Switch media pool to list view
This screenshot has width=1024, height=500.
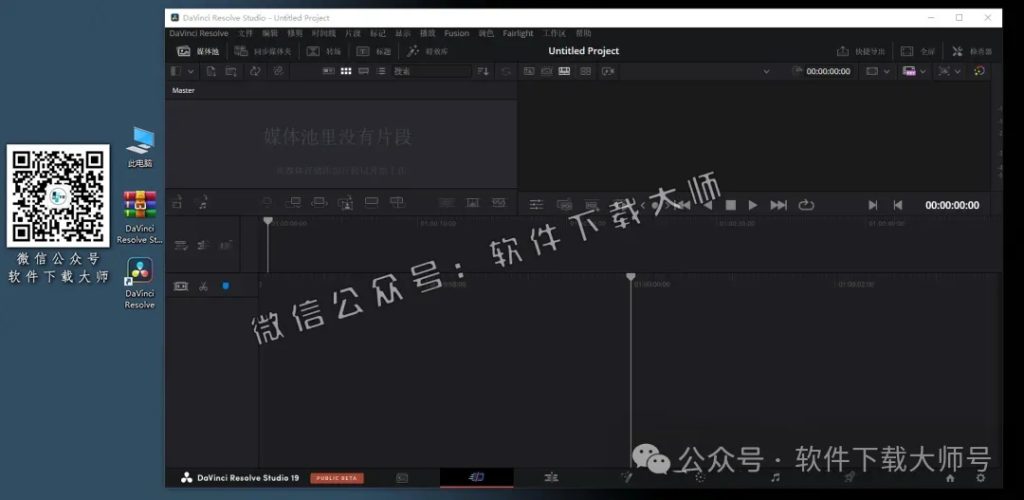[381, 71]
